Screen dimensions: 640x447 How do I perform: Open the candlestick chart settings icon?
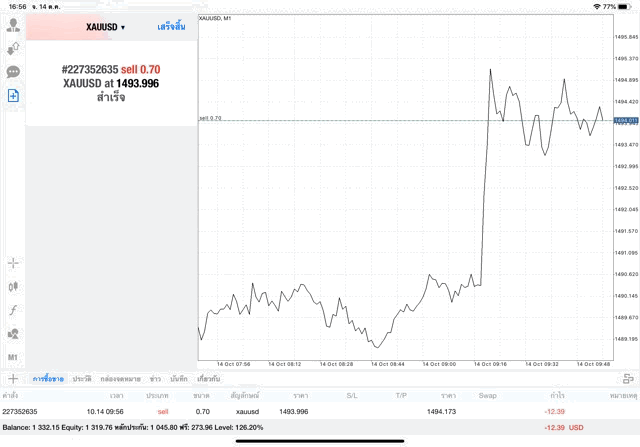point(13,286)
